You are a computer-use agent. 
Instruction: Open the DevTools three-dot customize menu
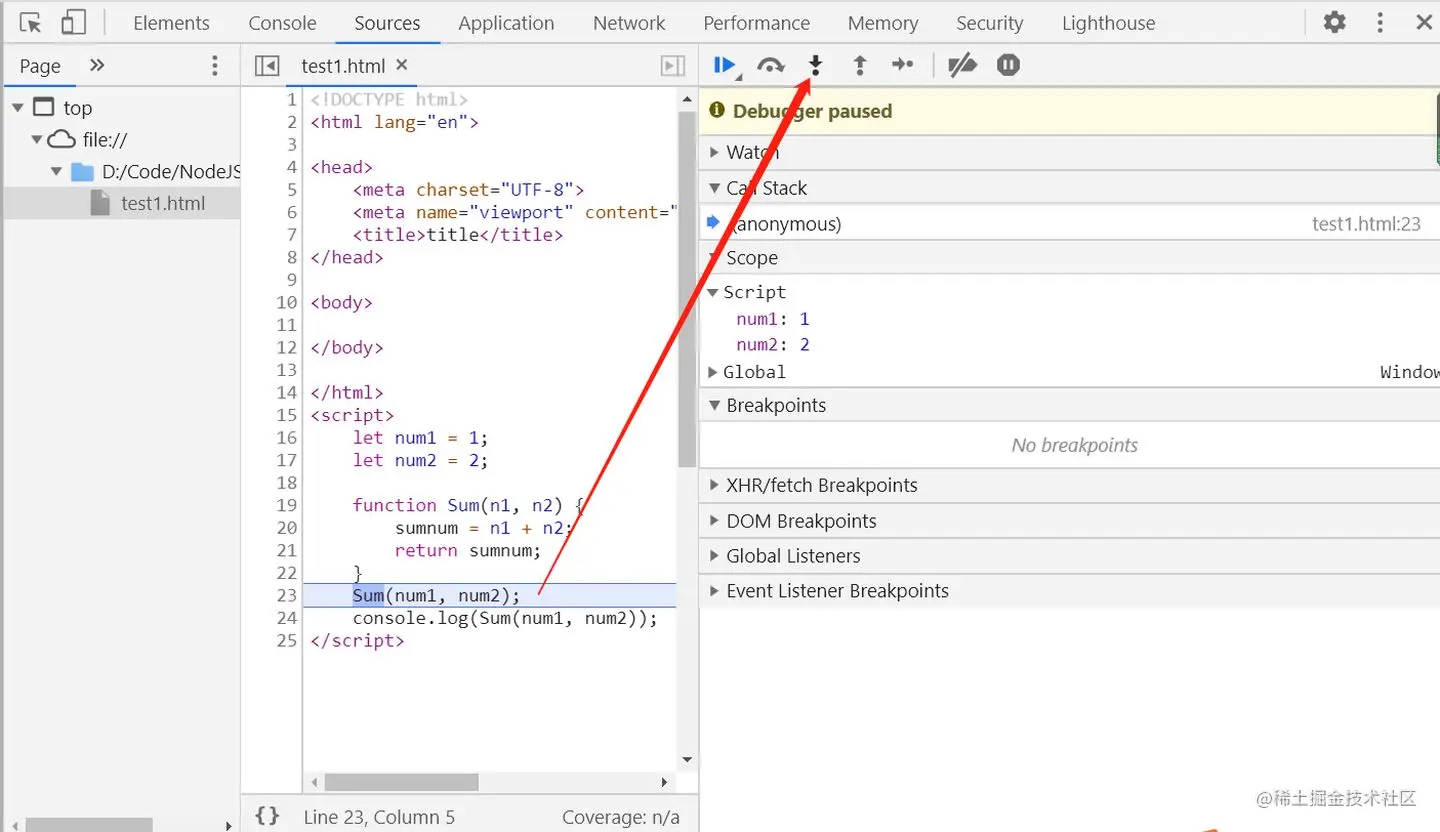(1380, 22)
